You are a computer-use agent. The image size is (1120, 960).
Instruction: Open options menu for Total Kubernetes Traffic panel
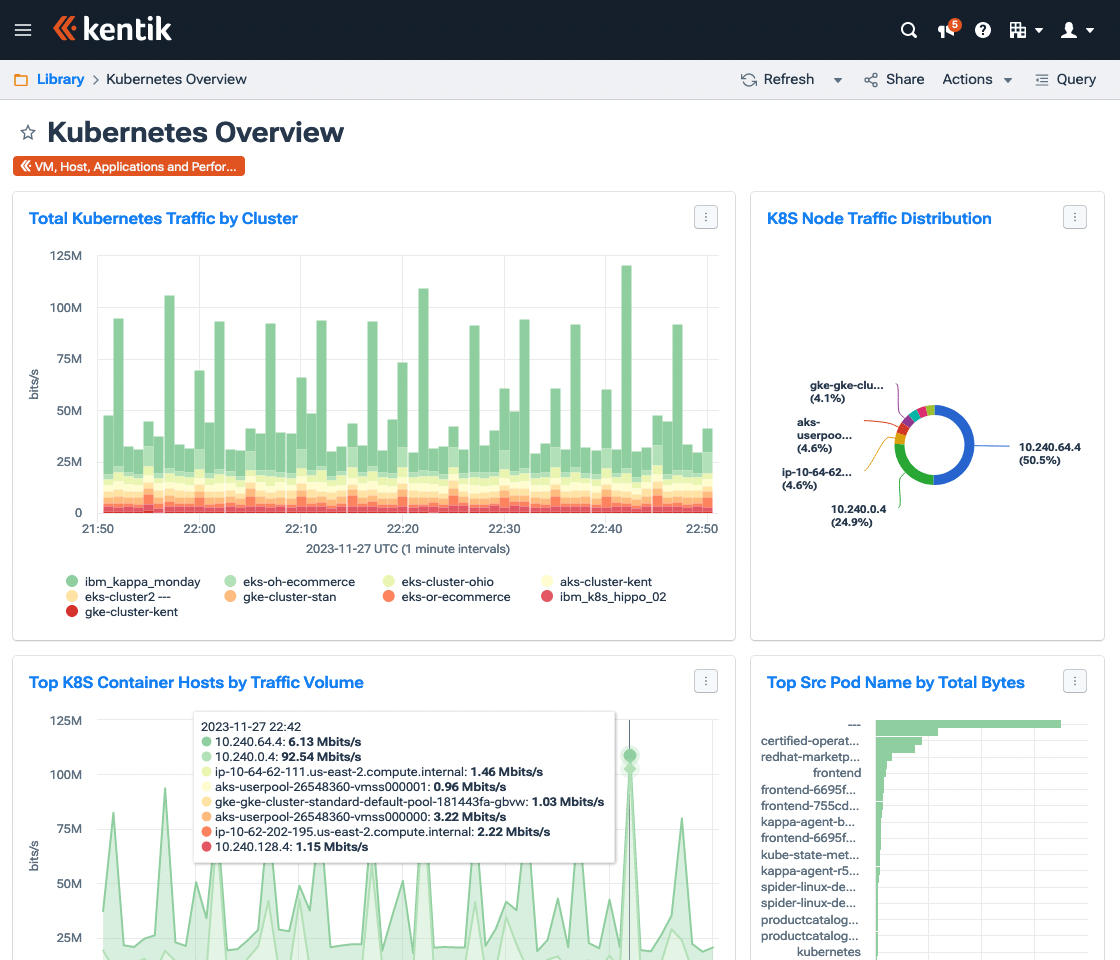705,217
